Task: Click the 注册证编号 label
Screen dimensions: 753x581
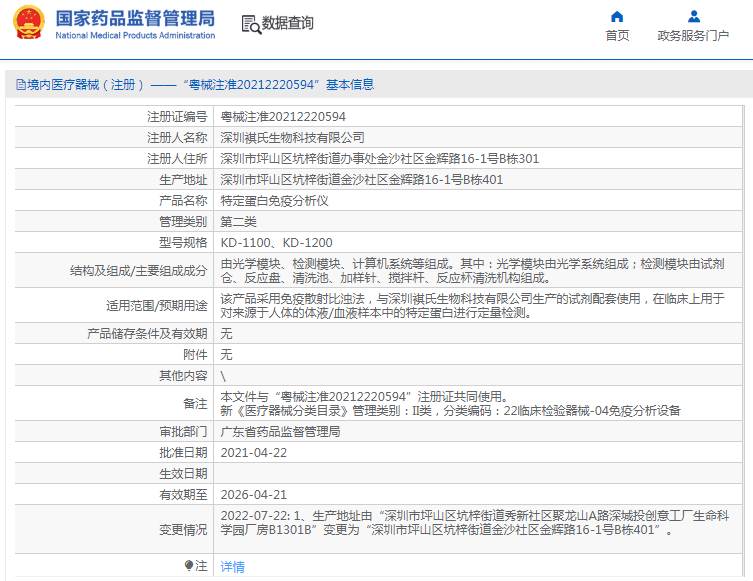Action: [177, 117]
